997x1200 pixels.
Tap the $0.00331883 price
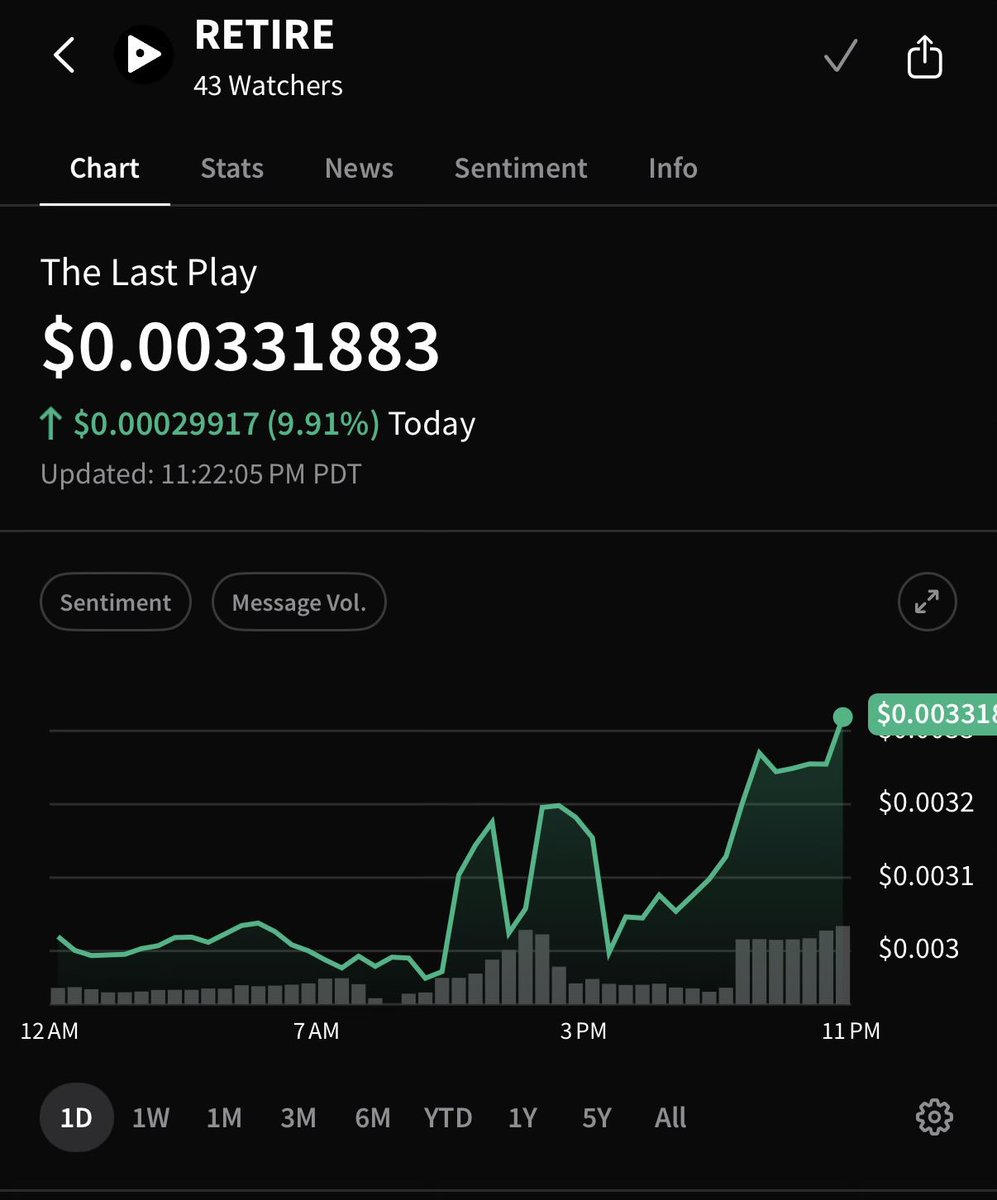pos(240,347)
